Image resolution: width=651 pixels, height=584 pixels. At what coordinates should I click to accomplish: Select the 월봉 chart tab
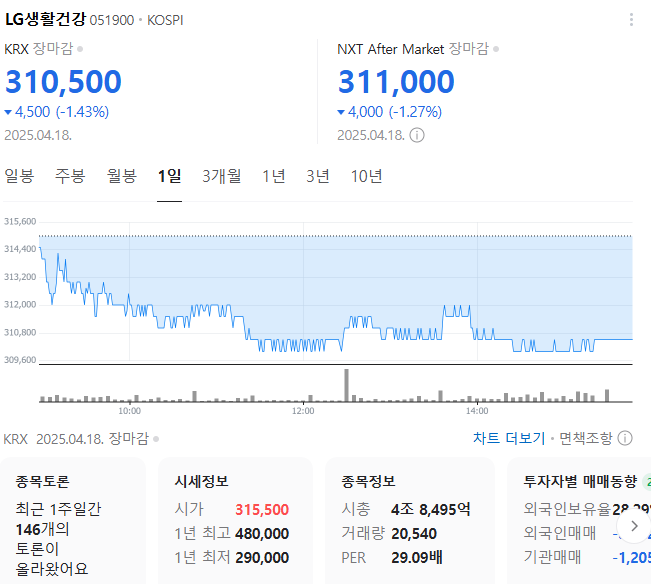point(122,176)
